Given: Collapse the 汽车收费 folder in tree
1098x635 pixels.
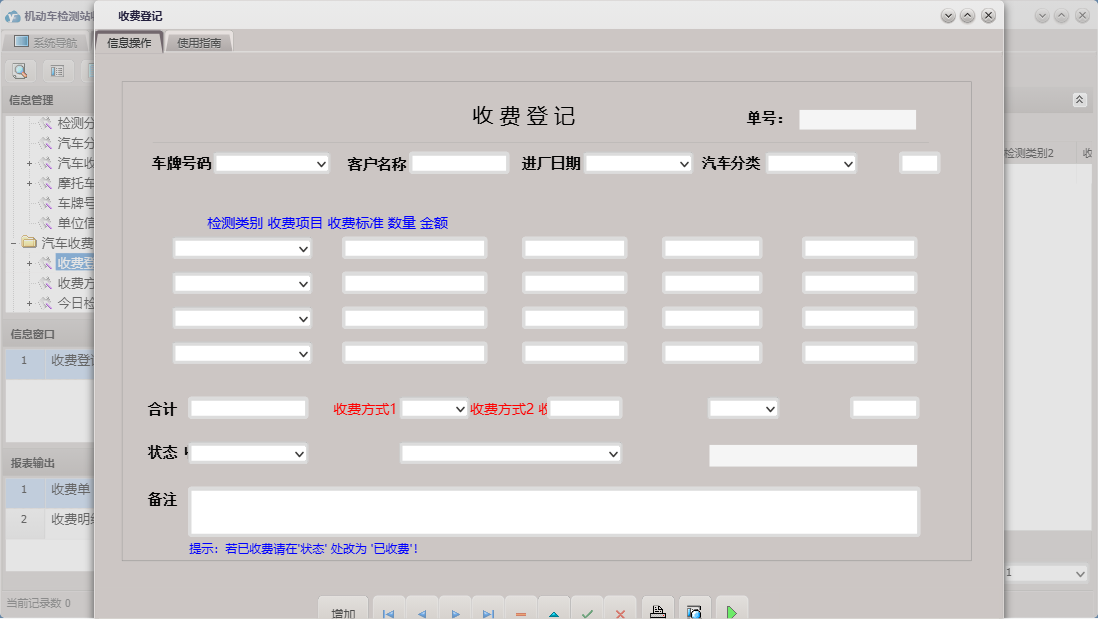Looking at the screenshot, I should point(13,242).
